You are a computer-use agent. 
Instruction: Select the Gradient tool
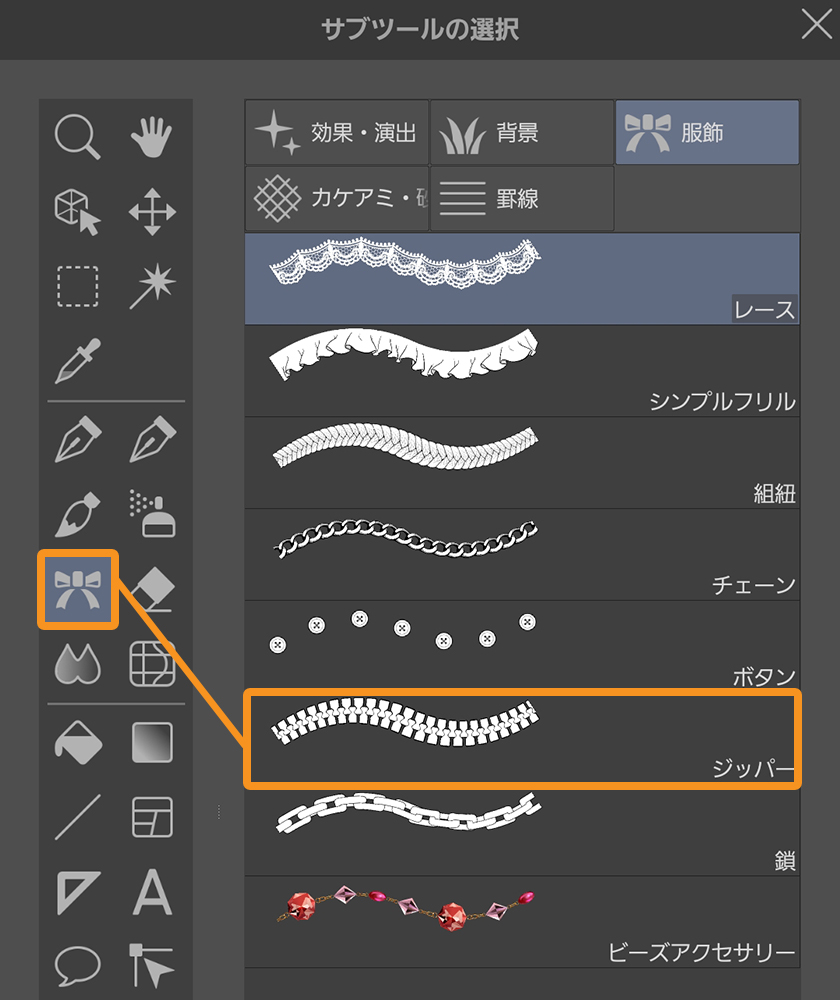(x=152, y=742)
